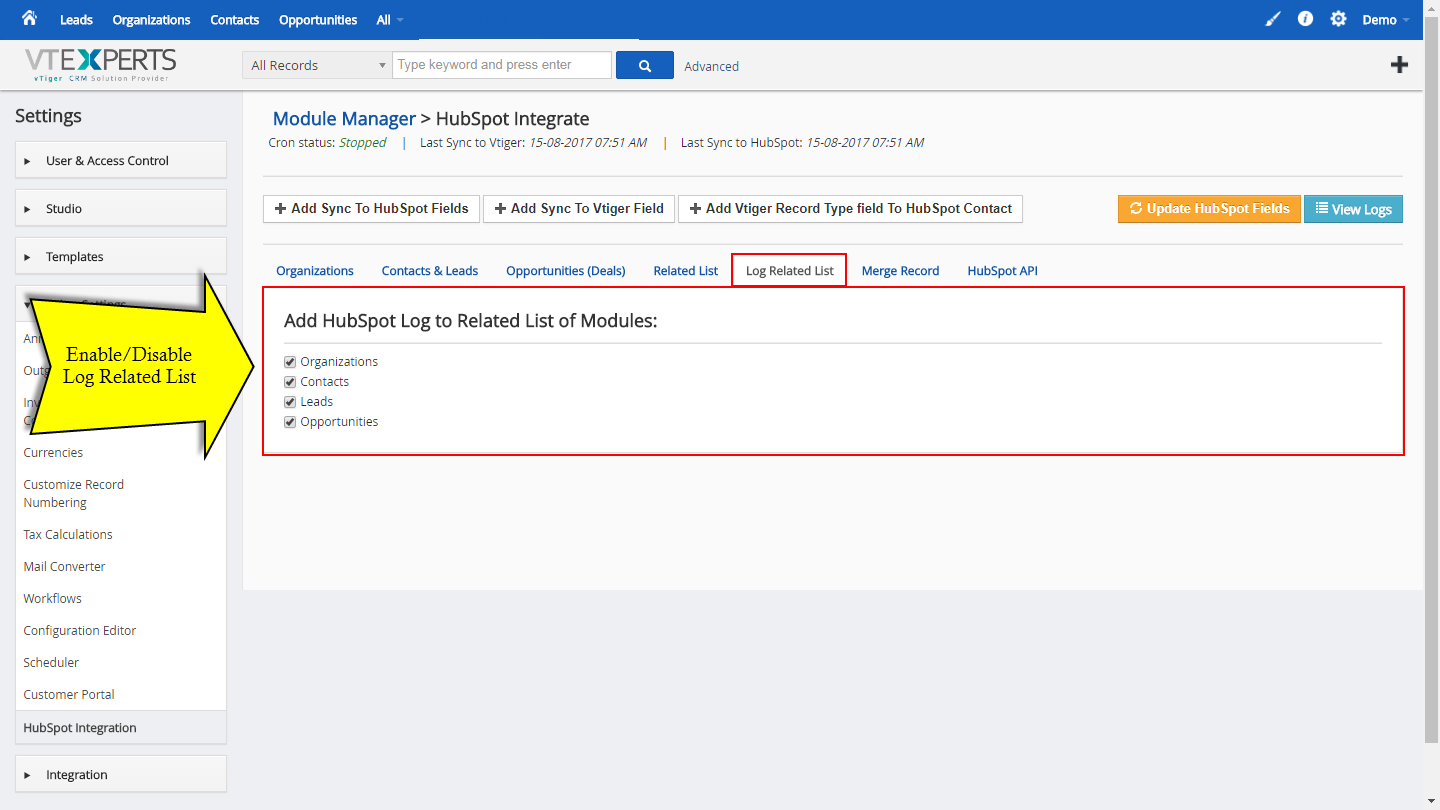The height and width of the screenshot is (810, 1440).
Task: Check the Organizations log checkbox
Action: [290, 362]
